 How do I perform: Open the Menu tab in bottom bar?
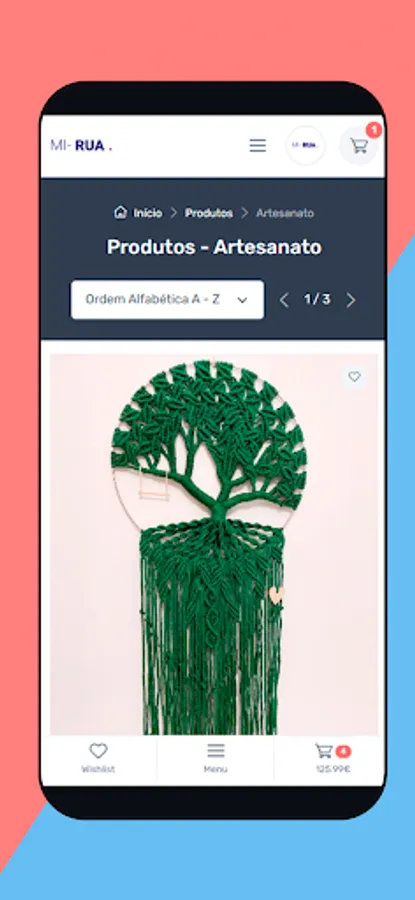pyautogui.click(x=215, y=758)
